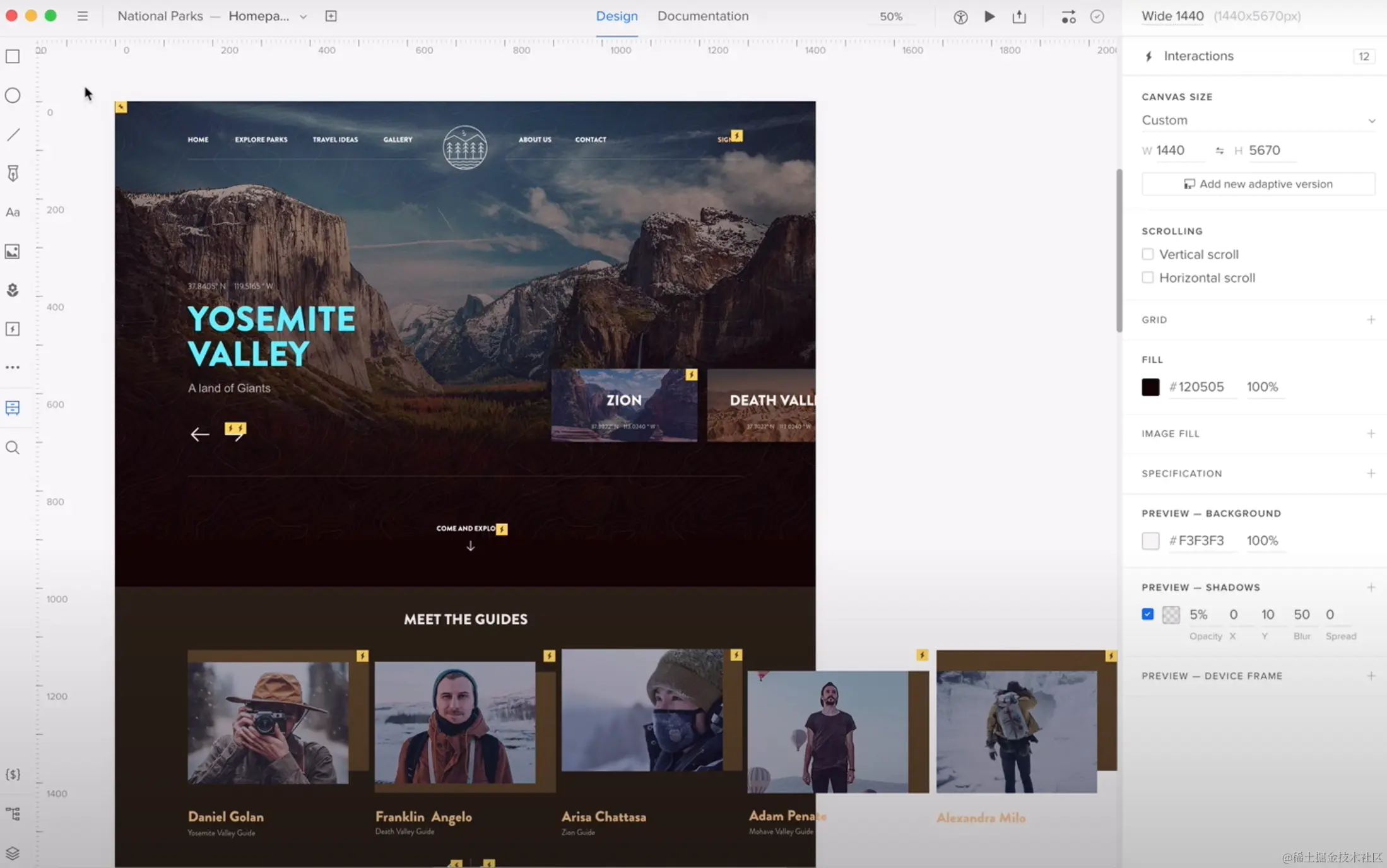Open the Interactions panel
Screen dimensions: 1387x868
point(1198,56)
